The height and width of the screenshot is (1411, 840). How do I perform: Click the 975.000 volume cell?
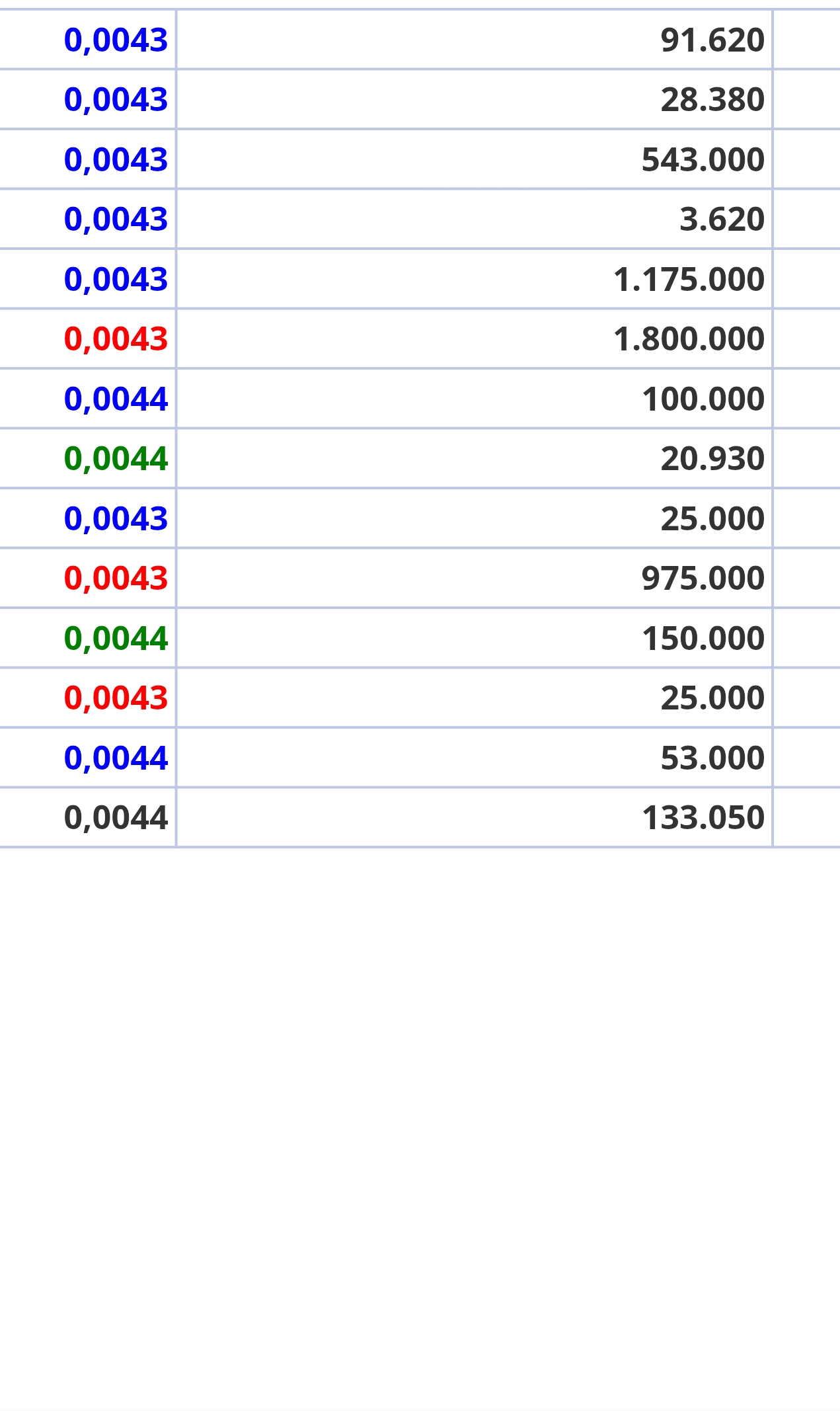coord(703,579)
